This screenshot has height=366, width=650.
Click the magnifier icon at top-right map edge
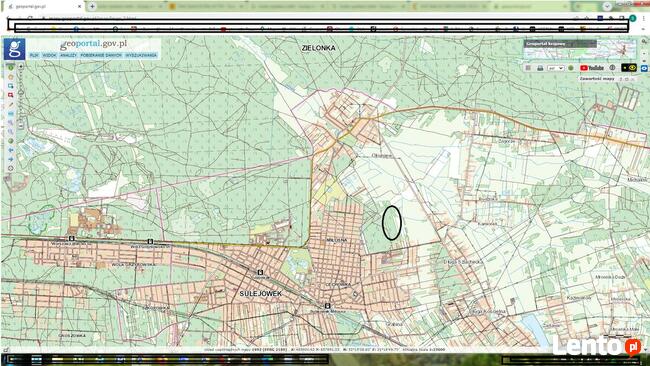[644, 41]
